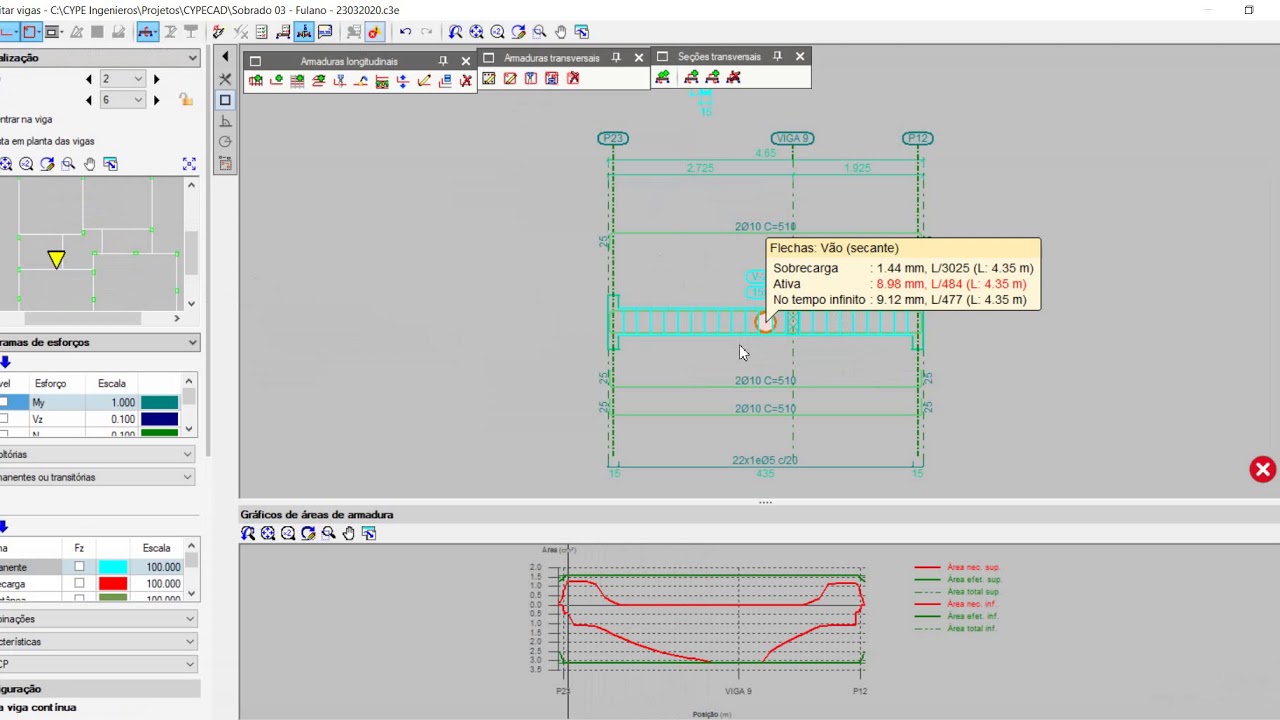Click the pencil edit icon in Armaduras longitudinais

pyautogui.click(x=424, y=80)
